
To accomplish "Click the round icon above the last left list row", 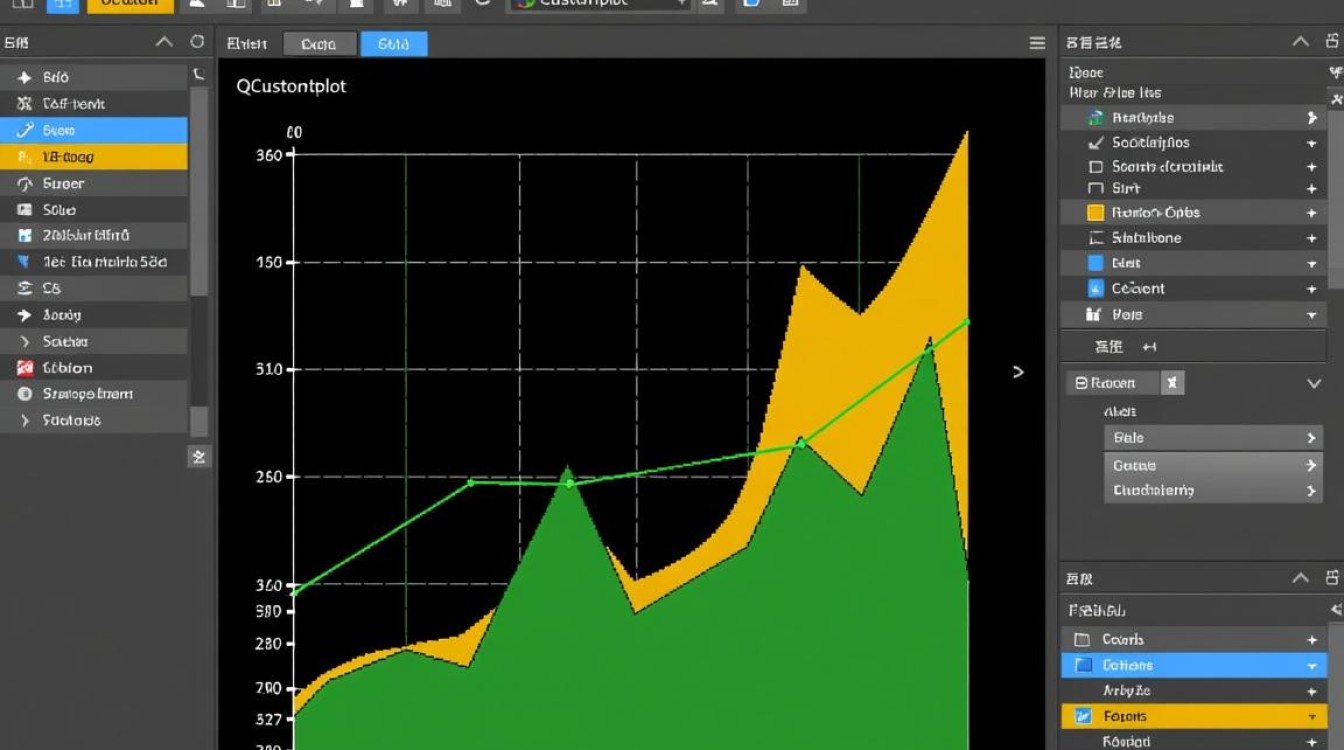I will click(x=25, y=394).
